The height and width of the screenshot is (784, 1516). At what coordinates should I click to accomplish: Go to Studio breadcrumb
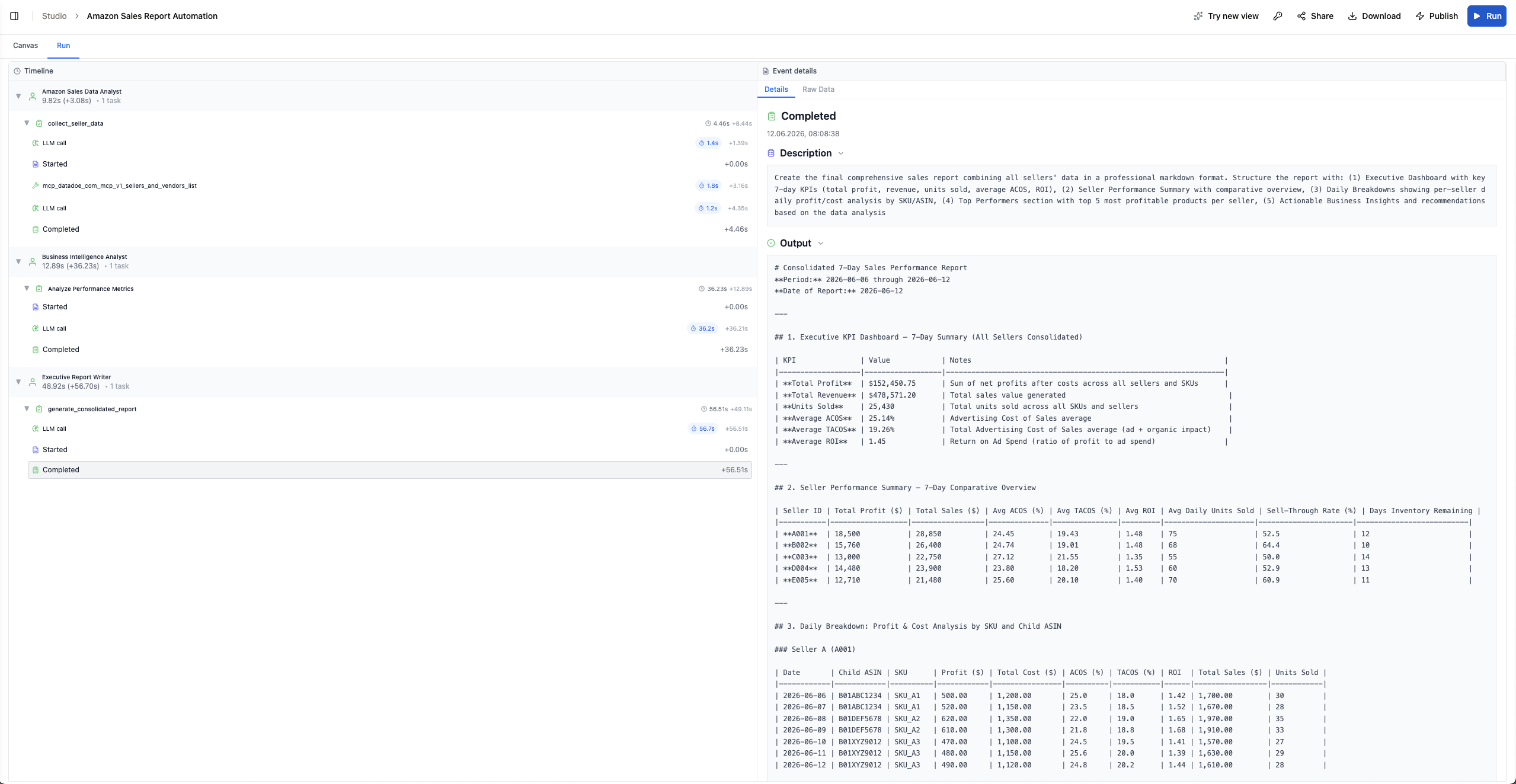54,16
